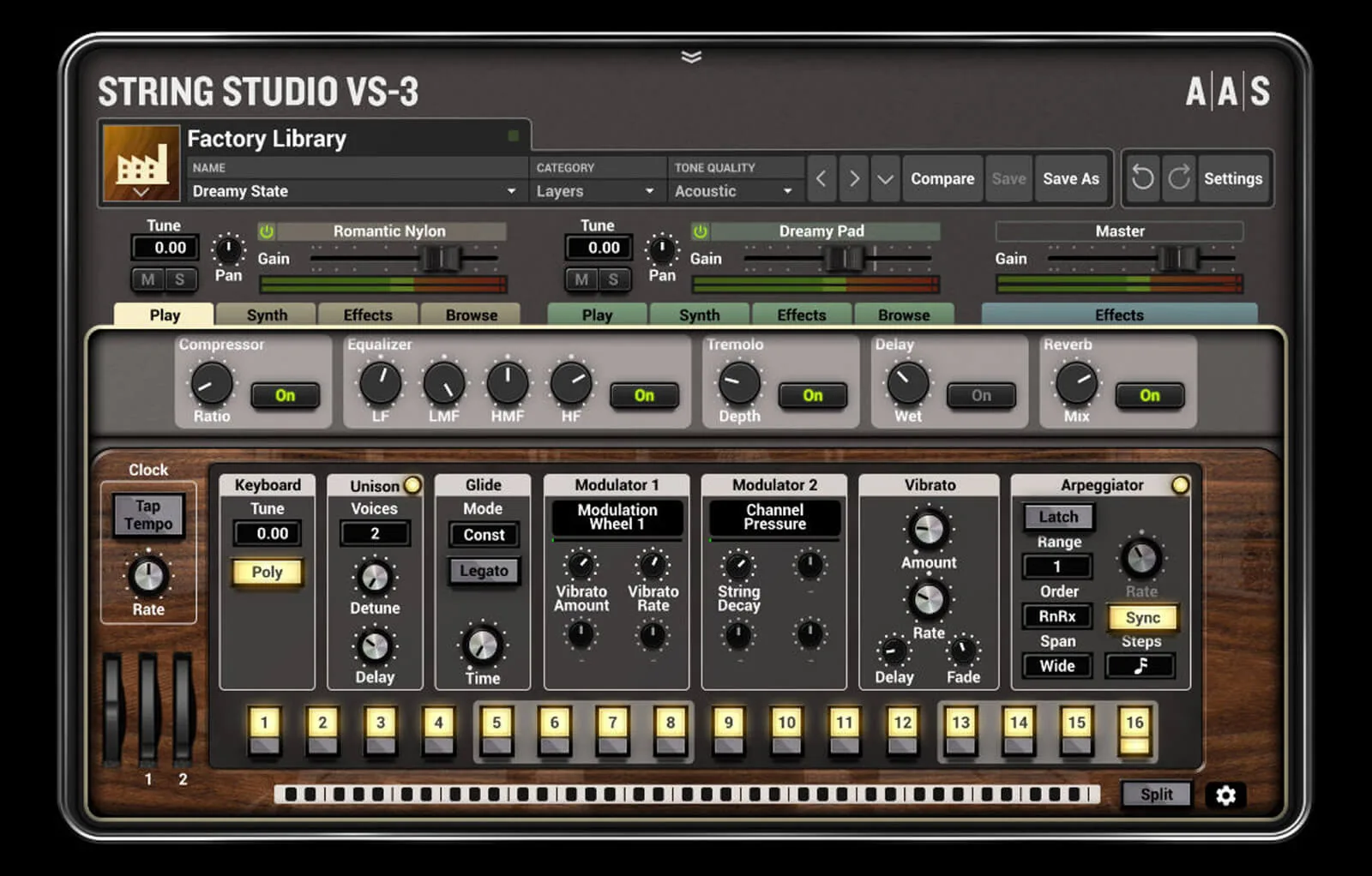This screenshot has width=1372, height=876.
Task: Collapse the header with the double-chevron icon
Action: tap(691, 56)
